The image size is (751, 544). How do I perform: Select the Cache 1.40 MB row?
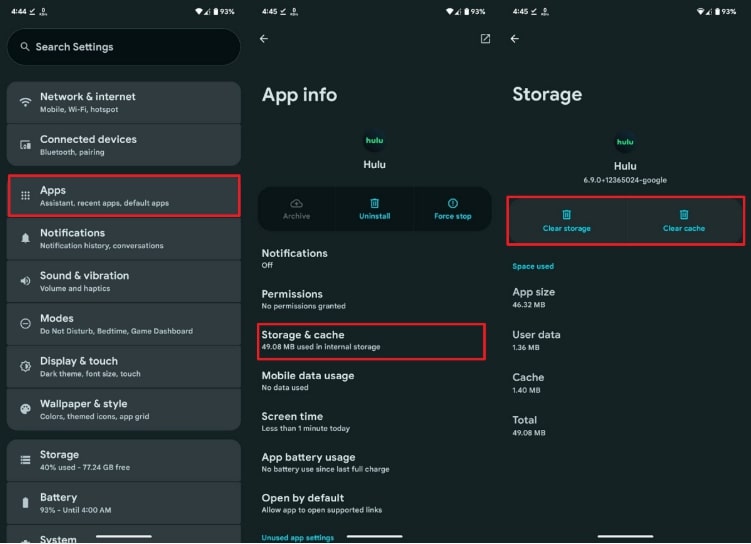(626, 383)
